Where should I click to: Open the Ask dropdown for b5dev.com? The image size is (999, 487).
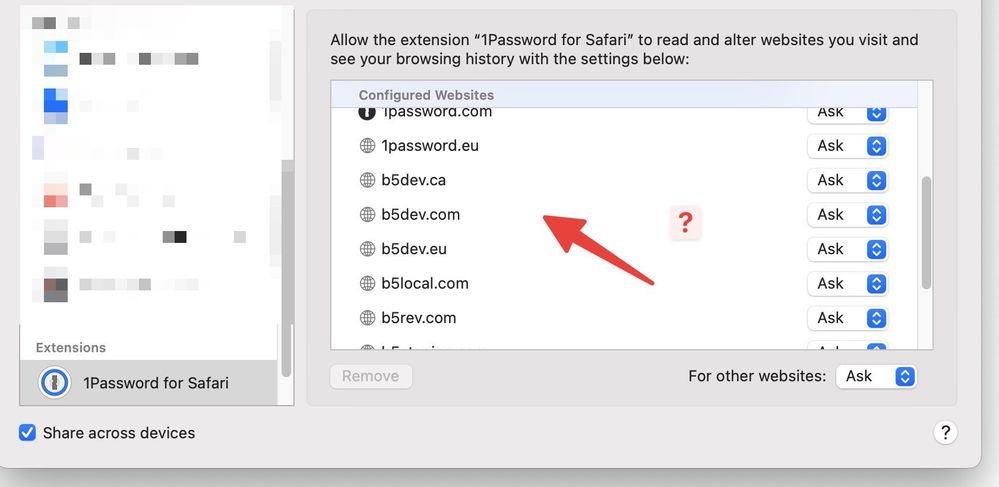pyautogui.click(x=847, y=215)
